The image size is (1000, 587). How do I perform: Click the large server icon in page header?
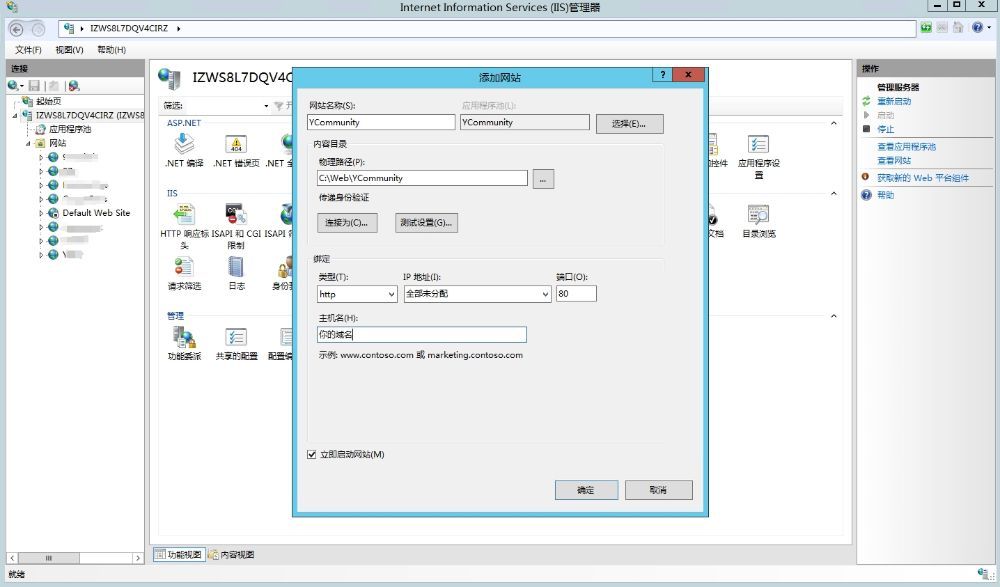(x=169, y=78)
